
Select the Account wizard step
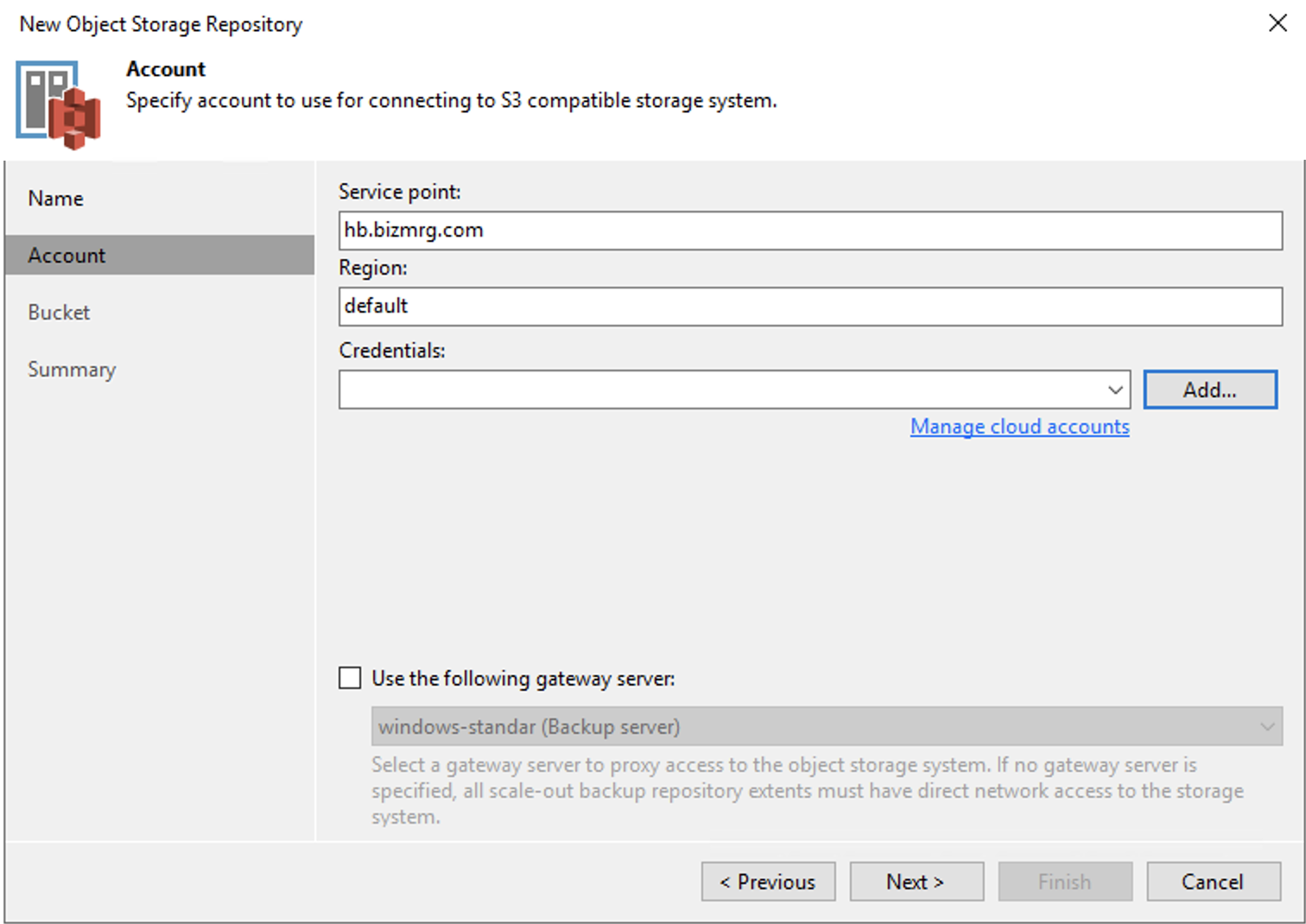click(x=160, y=256)
